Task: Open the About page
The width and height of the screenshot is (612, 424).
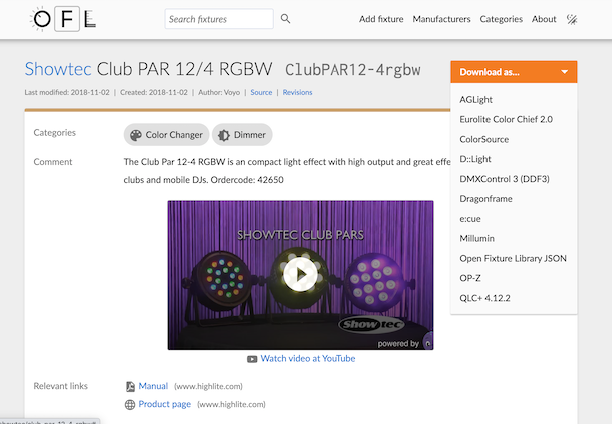Action: pos(544,19)
